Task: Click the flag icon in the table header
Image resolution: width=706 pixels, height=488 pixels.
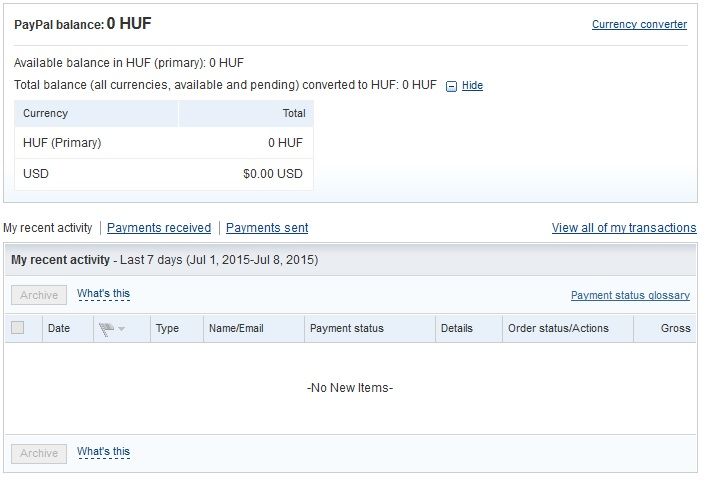Action: 106,328
